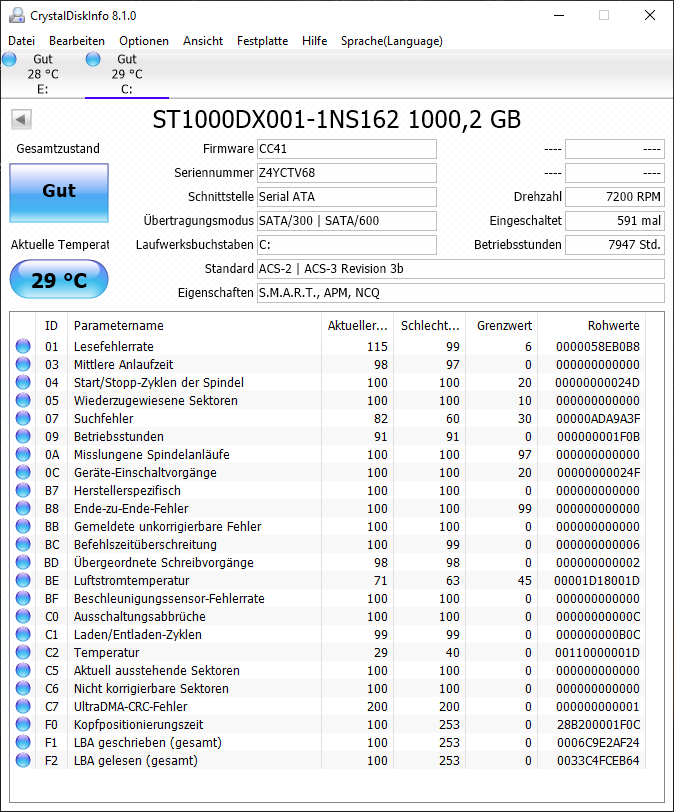Open the Sprache(Language) menu
Image resolution: width=674 pixels, height=812 pixels.
coord(392,41)
